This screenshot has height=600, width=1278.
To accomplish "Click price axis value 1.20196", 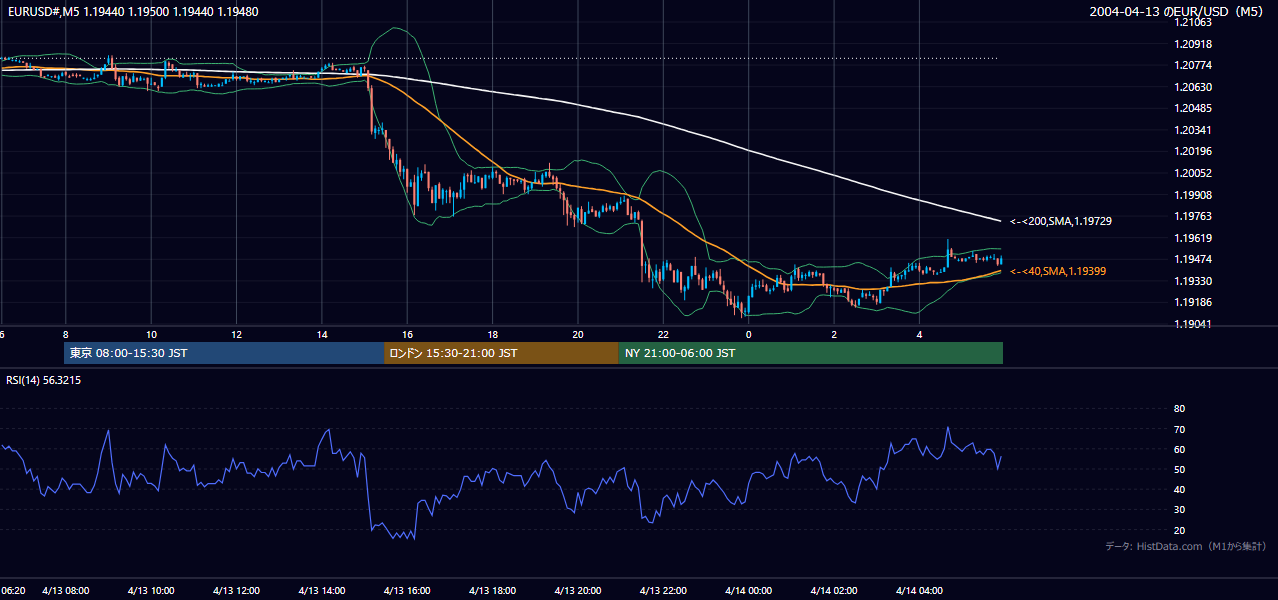I will [1194, 151].
